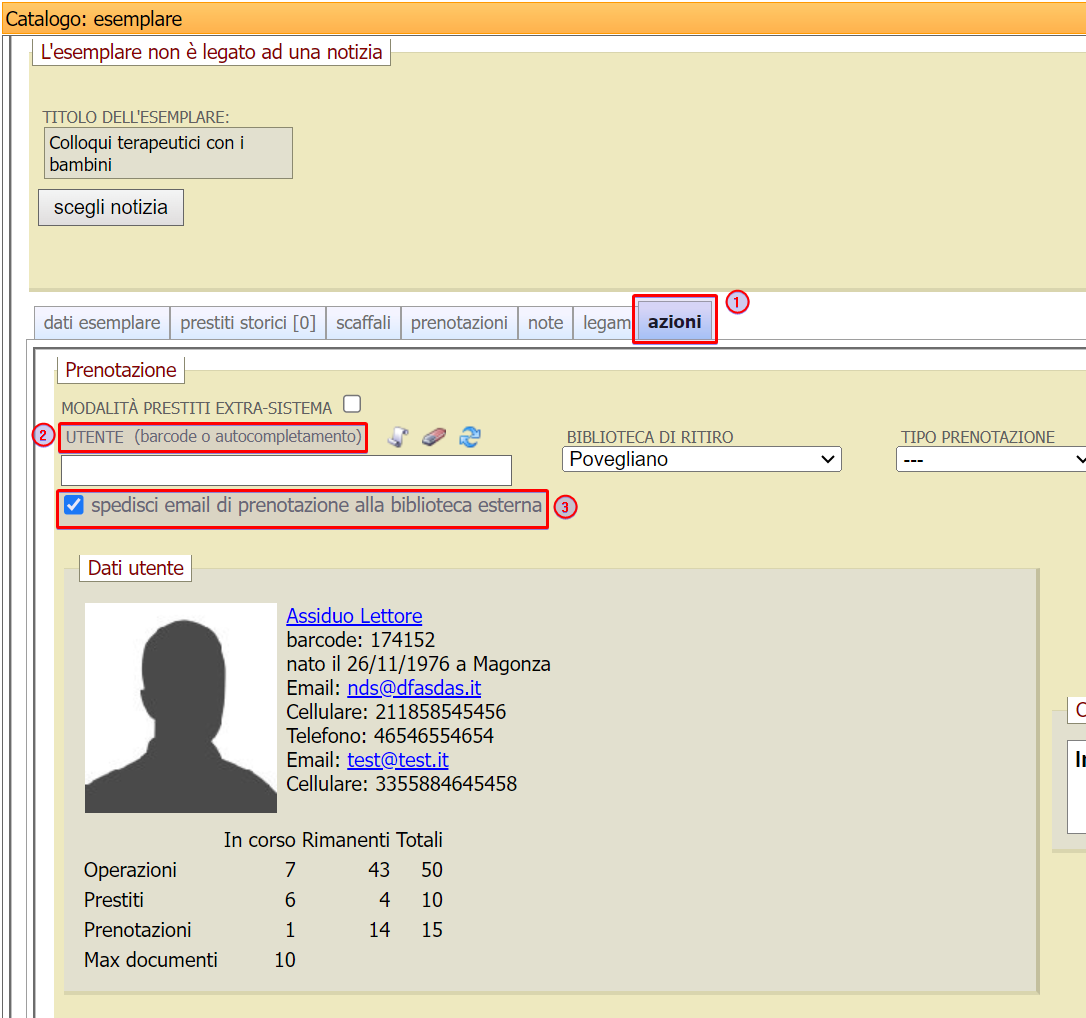This screenshot has width=1086, height=1018.
Task: Uncheck spedisci email di prenotazione checkbox
Action: pos(74,505)
